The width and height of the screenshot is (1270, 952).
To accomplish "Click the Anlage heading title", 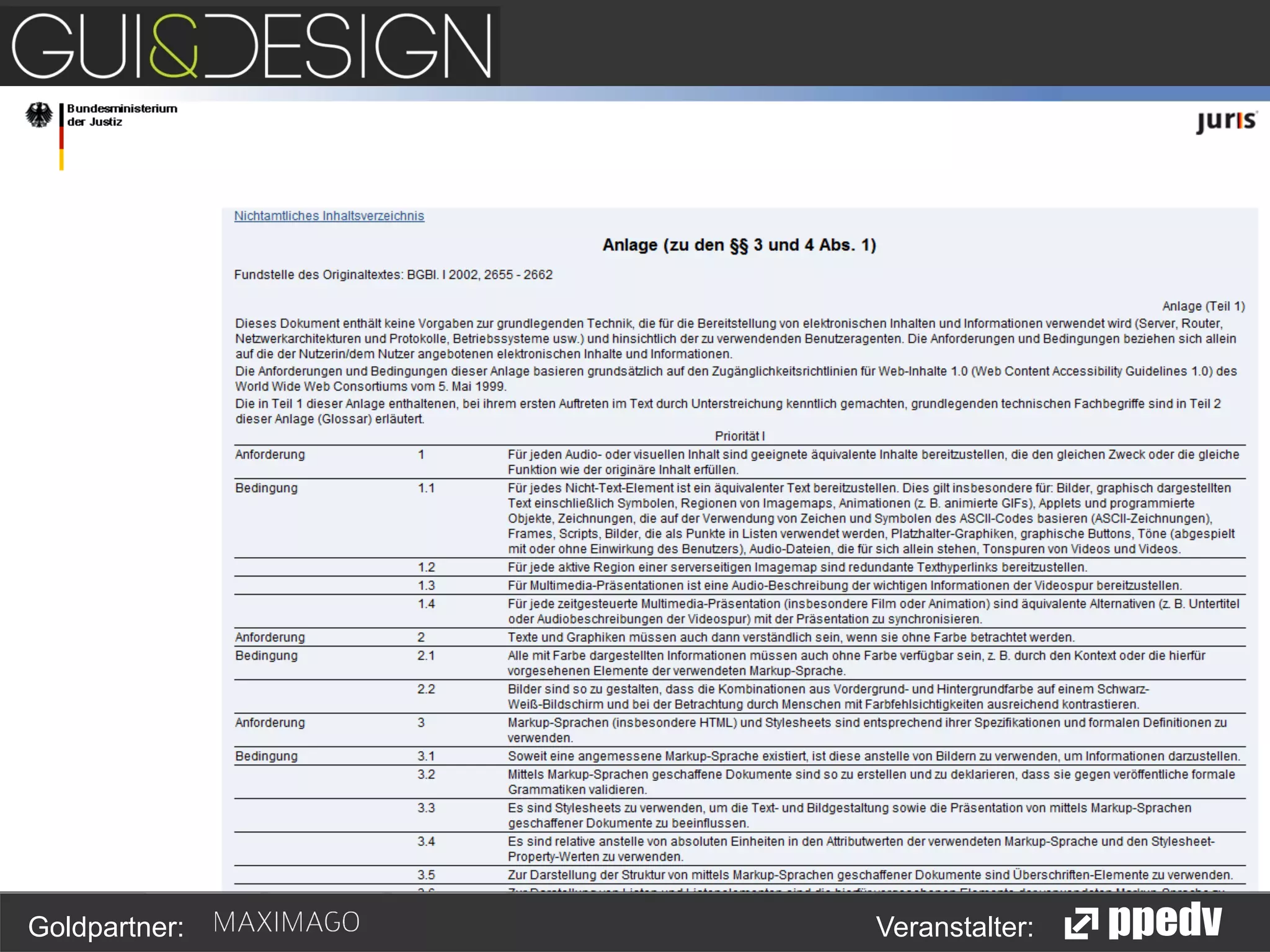I will [739, 245].
